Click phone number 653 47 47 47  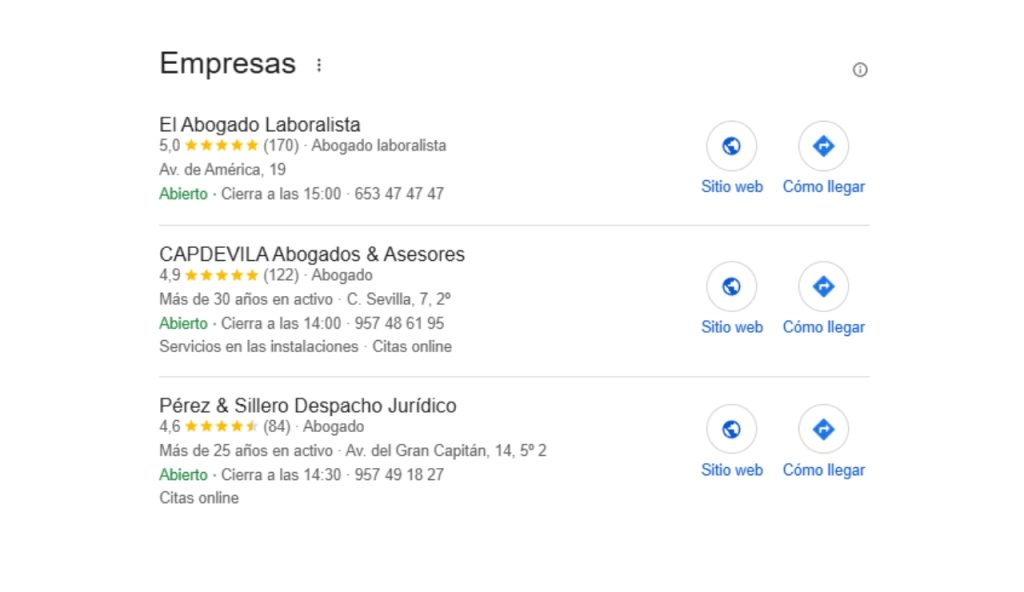click(x=399, y=194)
